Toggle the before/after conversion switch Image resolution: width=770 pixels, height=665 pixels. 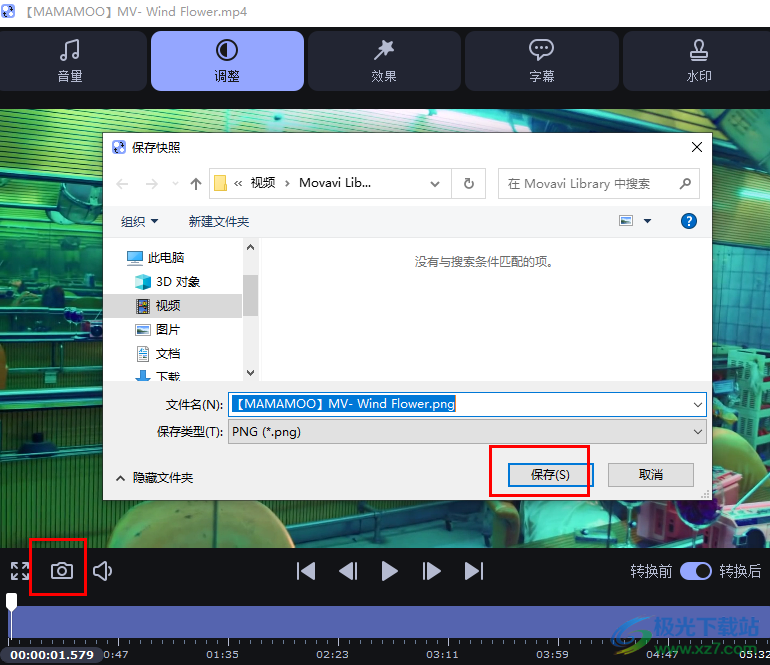click(x=695, y=571)
